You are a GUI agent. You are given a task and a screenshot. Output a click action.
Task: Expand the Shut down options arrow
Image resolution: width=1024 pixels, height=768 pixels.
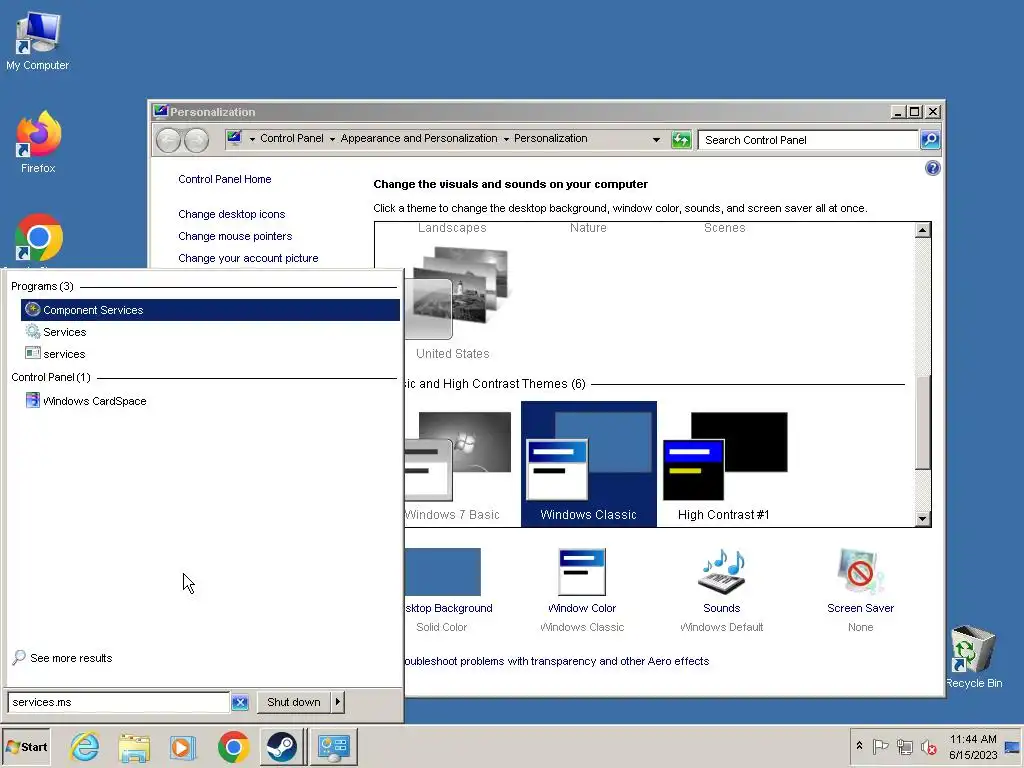[x=338, y=702]
